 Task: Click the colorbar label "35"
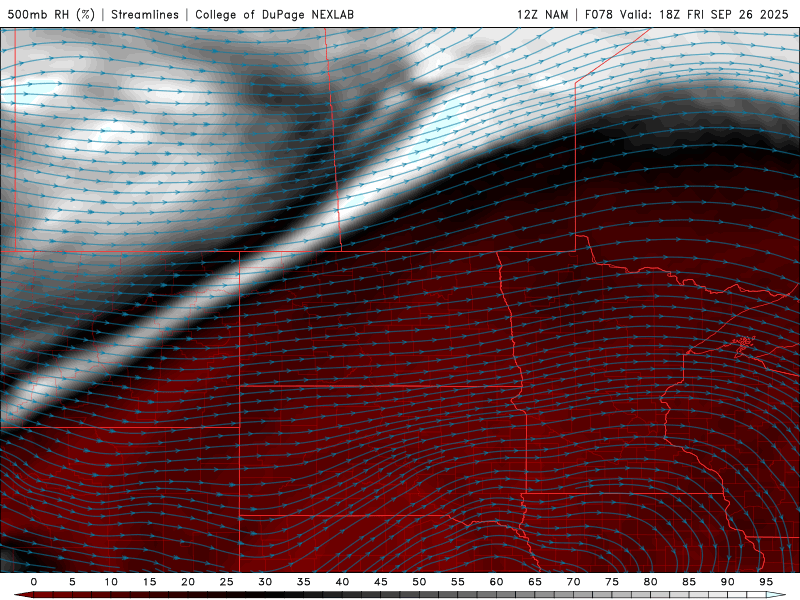(x=304, y=582)
